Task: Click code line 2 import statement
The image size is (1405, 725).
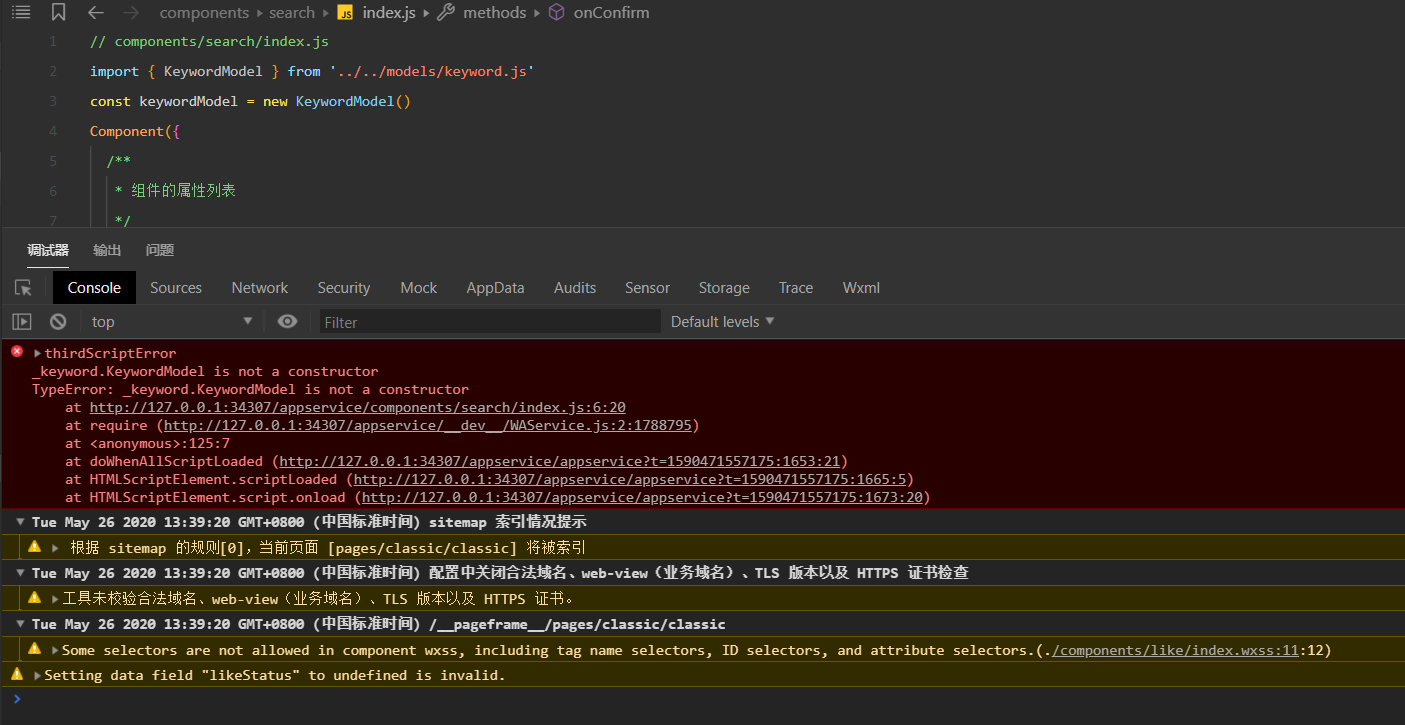Action: (x=312, y=71)
